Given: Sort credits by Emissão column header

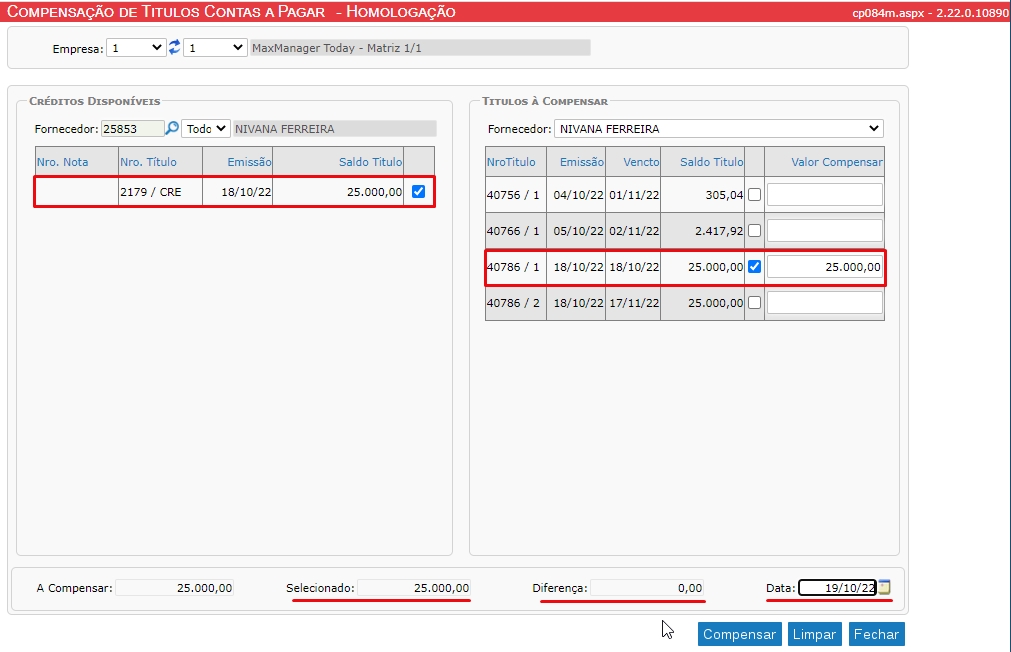Looking at the screenshot, I should 250,162.
